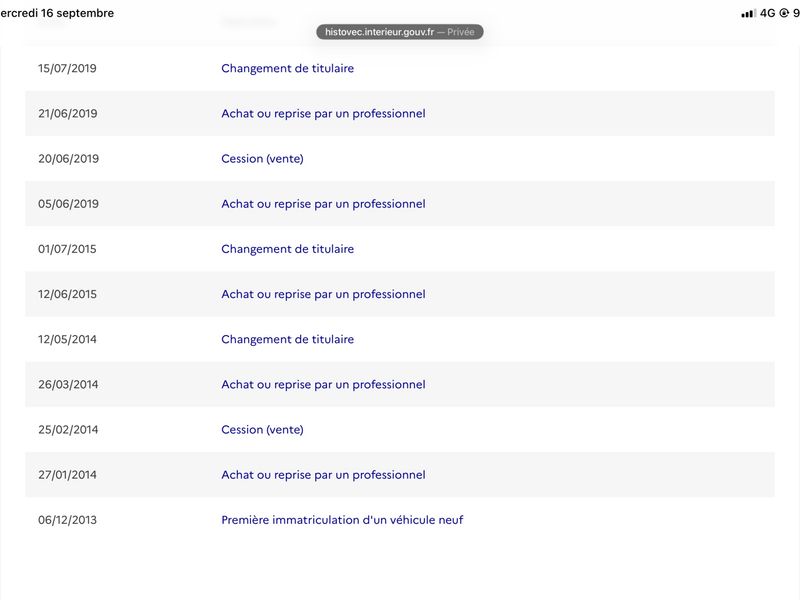Screen dimensions: 800x600
Task: Open 'Achat ou reprise' entry dated 27/01/2014
Action: coord(323,475)
